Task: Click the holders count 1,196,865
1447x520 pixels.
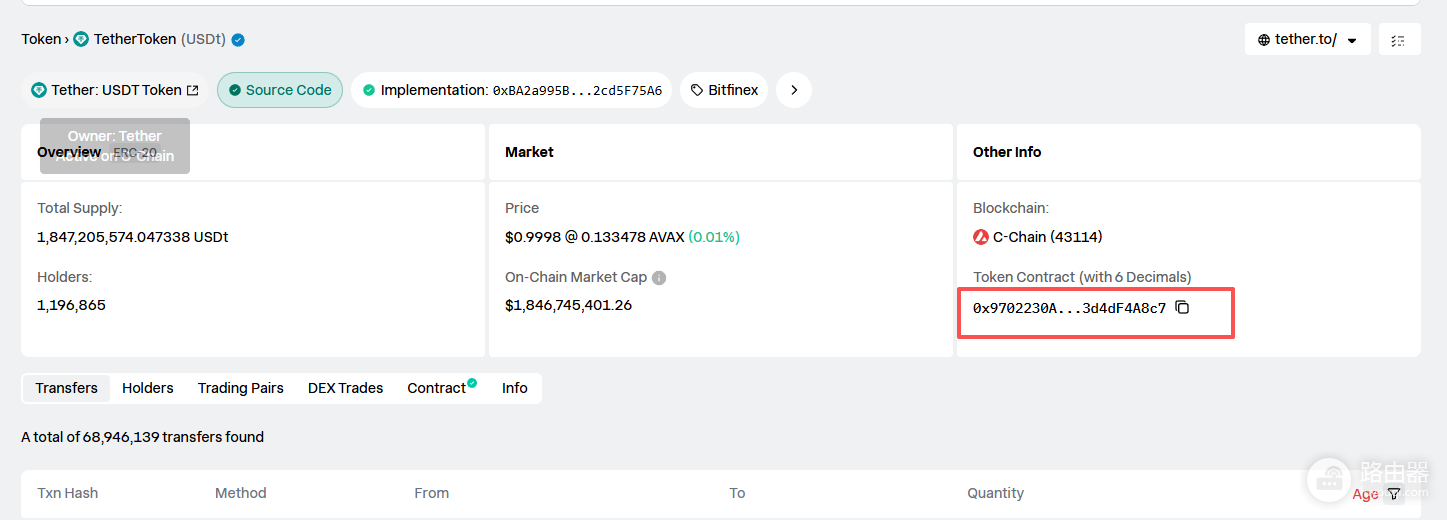Action: 71,305
